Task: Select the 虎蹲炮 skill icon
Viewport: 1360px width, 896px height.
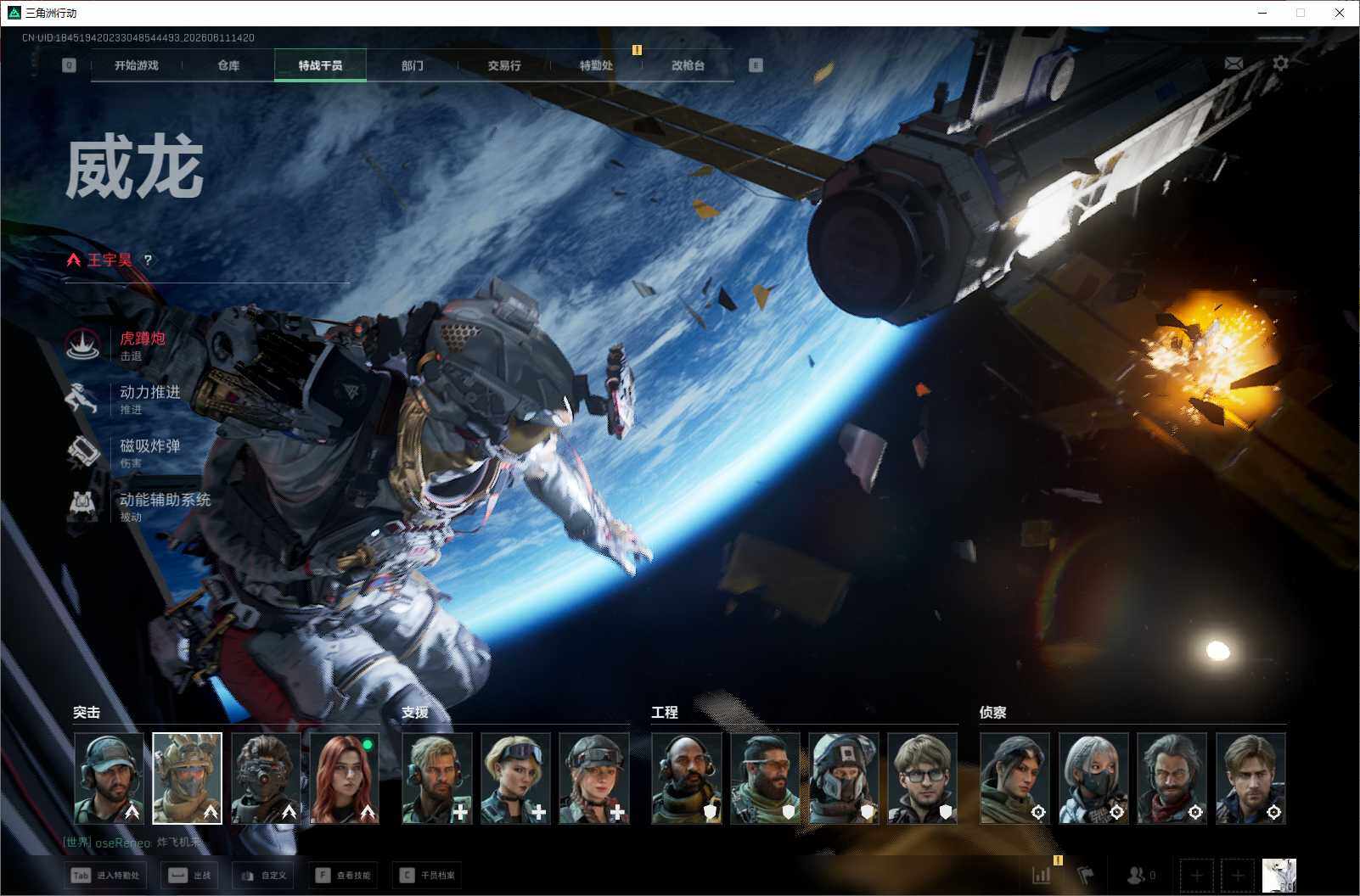Action: 82,344
